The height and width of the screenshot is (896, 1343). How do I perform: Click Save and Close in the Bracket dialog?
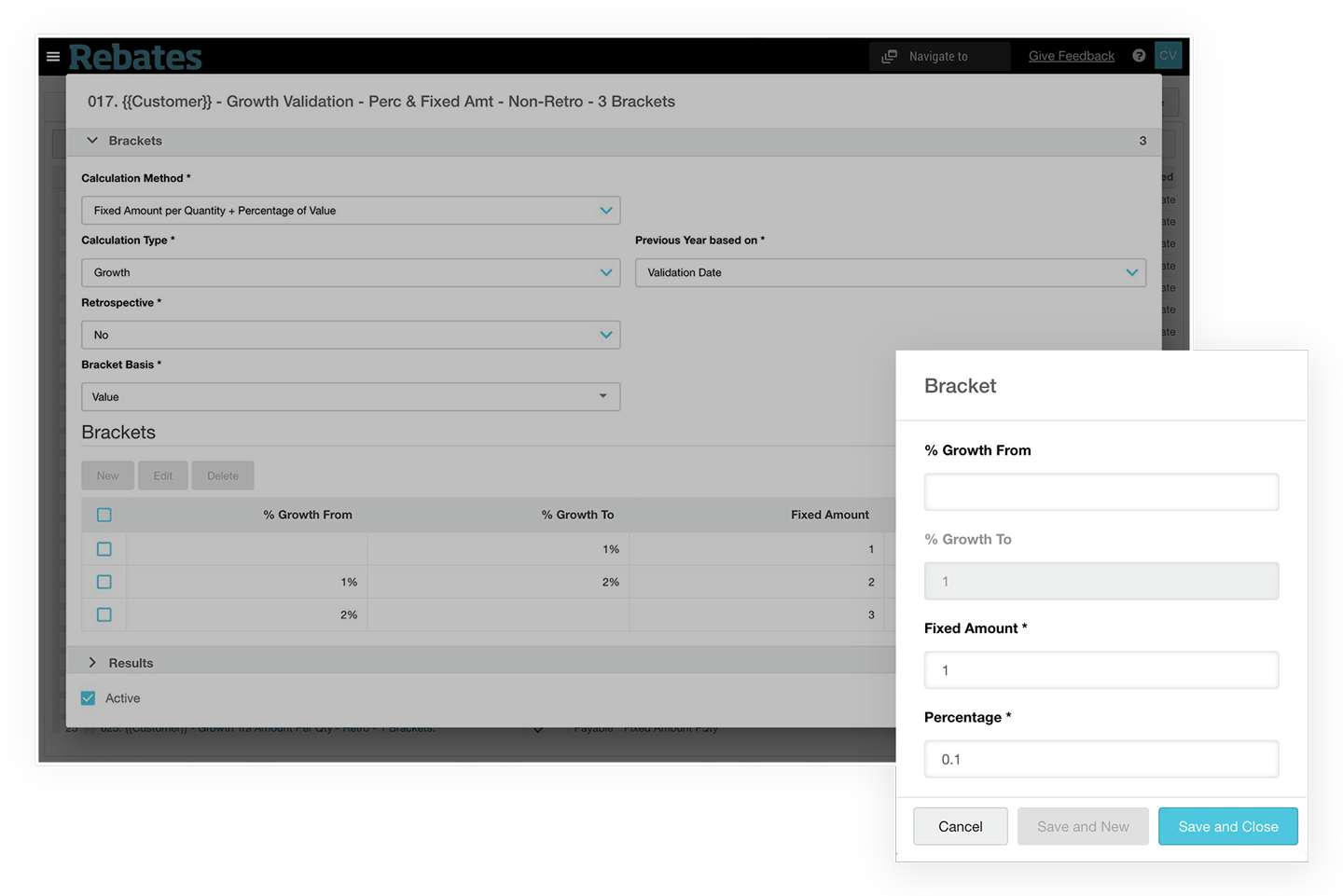[x=1227, y=826]
